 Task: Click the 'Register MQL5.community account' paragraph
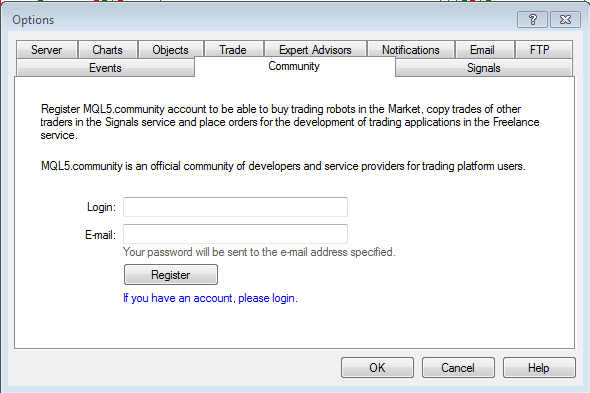(290, 122)
